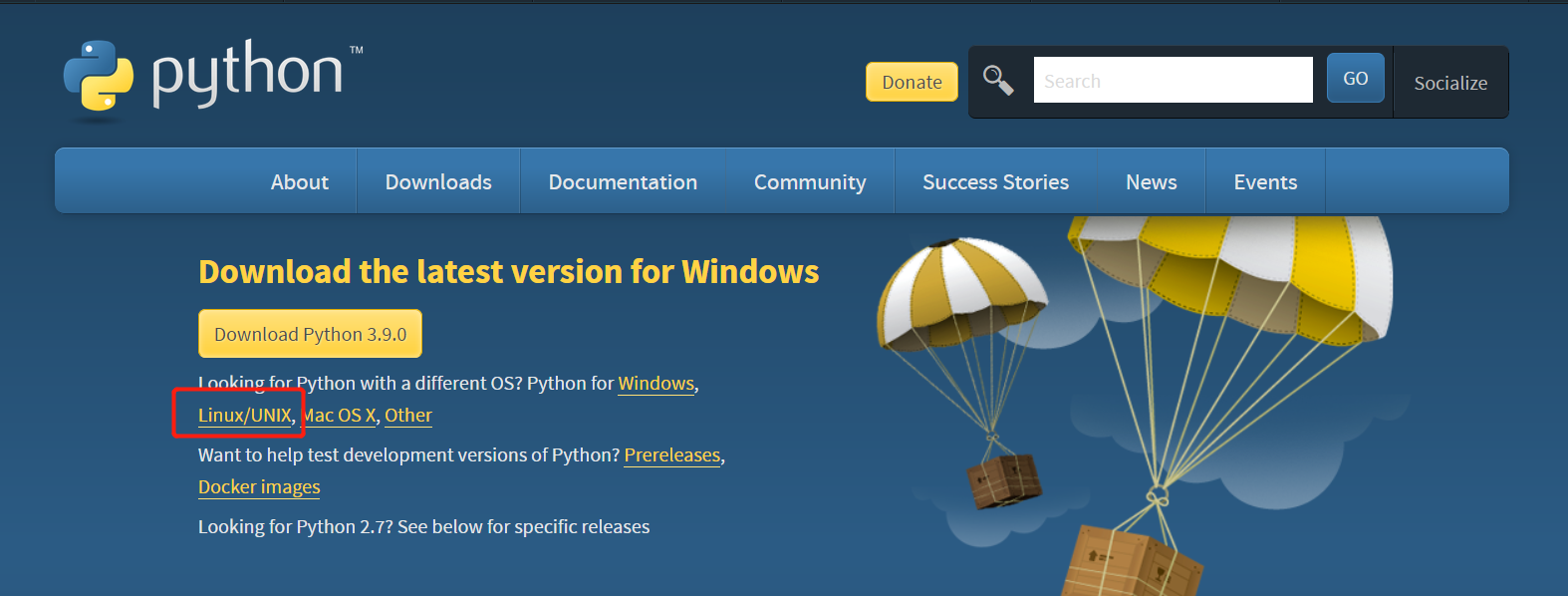The image size is (1568, 596).
Task: Click the GO search button
Action: 1355,78
